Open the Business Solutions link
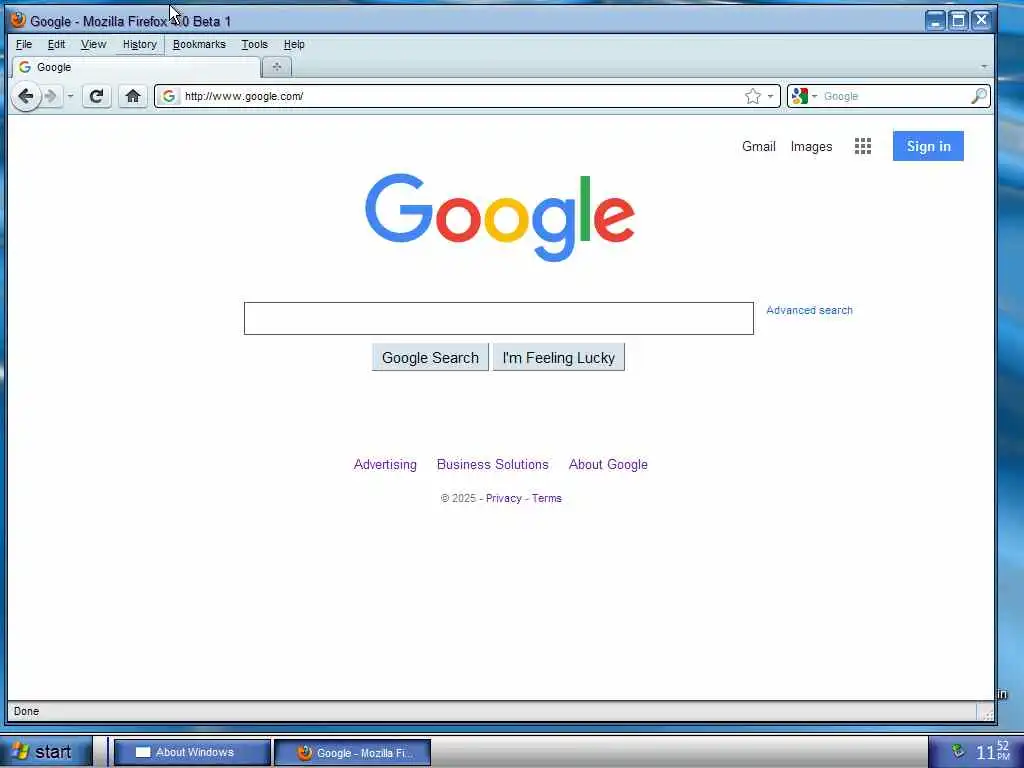 492,464
